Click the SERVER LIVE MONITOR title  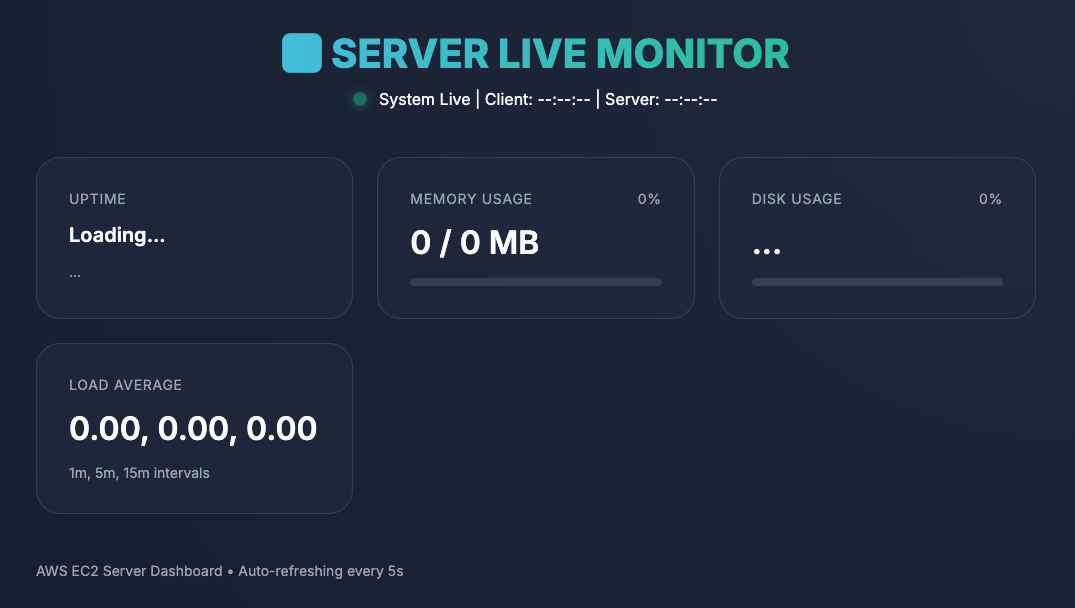(x=560, y=53)
